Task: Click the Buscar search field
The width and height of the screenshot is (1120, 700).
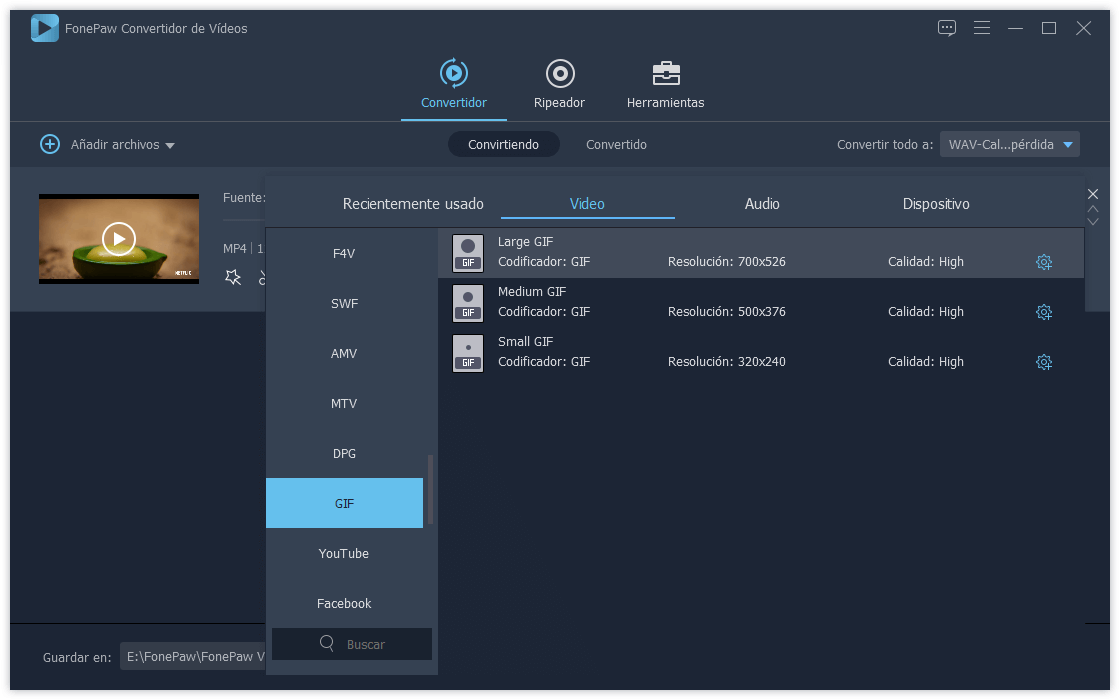Action: [352, 644]
